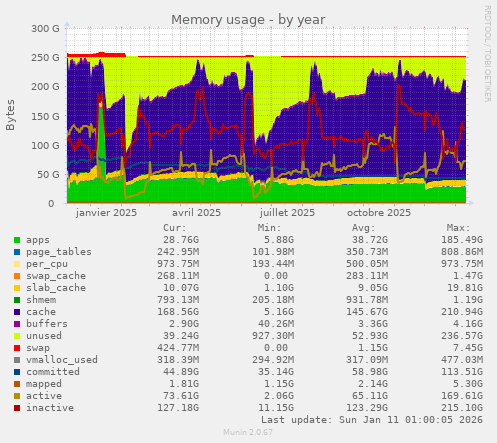Click the apps max value 185.49G
Image resolution: width=497 pixels, height=443 pixels.
(x=462, y=240)
